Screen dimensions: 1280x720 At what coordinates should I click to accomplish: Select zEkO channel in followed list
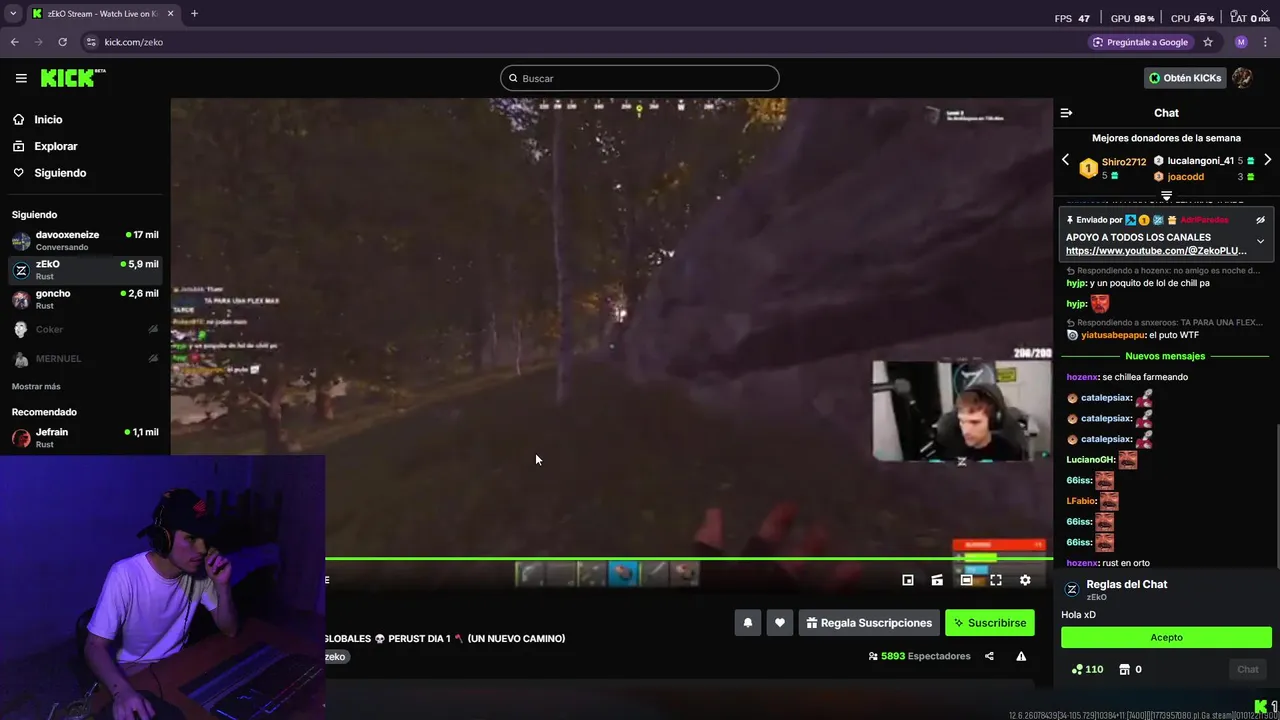tap(85, 270)
